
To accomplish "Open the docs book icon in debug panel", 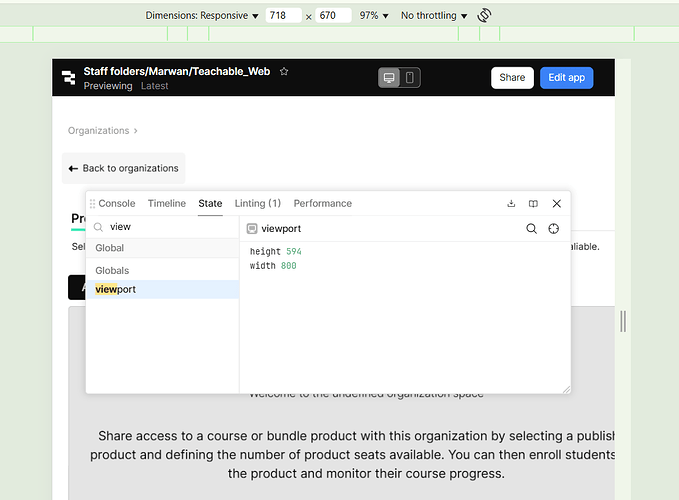I will tap(533, 203).
